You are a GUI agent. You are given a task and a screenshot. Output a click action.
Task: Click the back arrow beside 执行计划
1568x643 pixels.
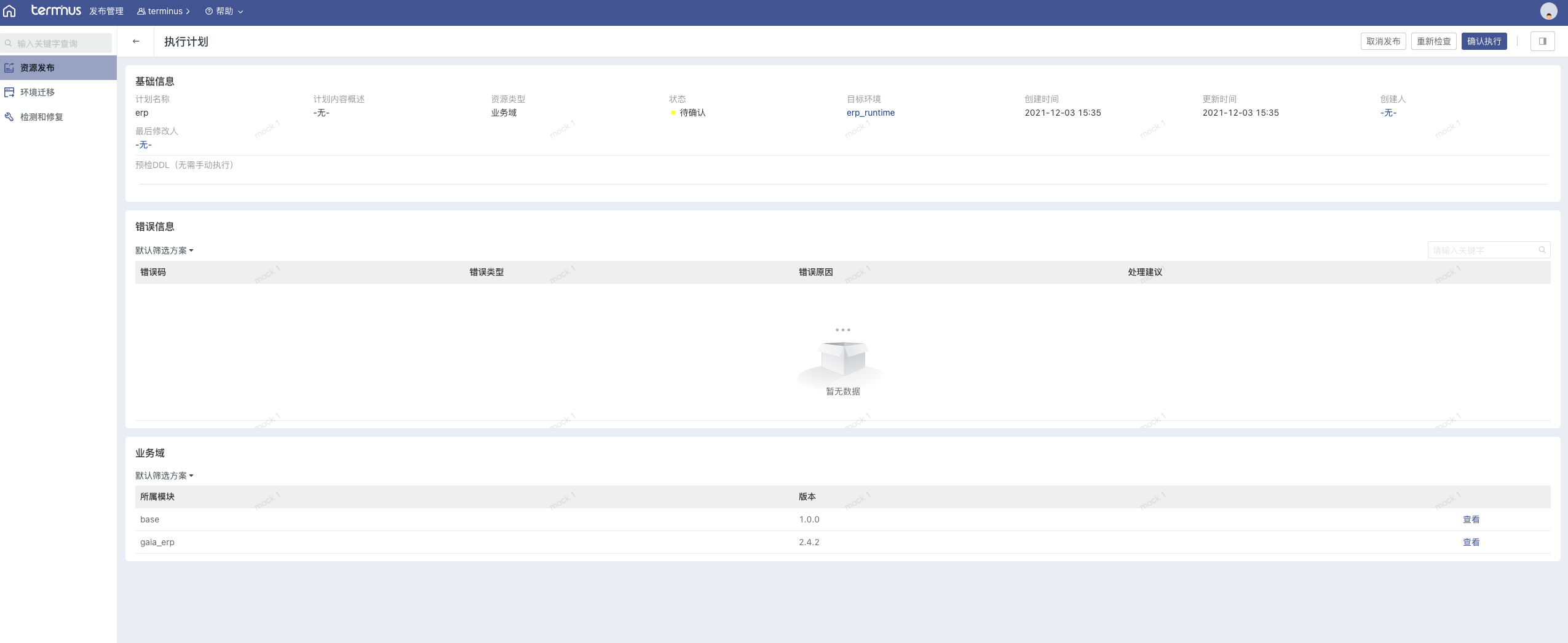tap(136, 41)
